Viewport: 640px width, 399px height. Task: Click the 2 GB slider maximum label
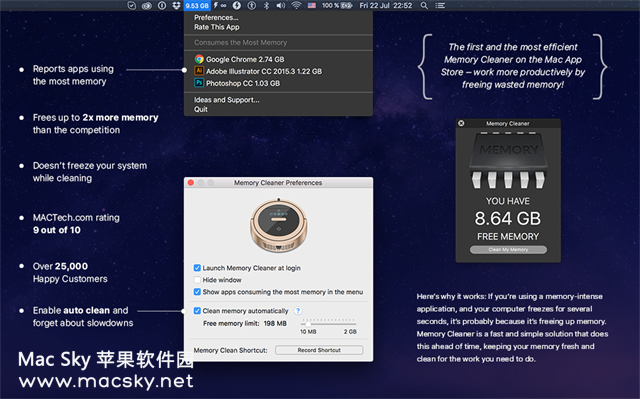tap(350, 332)
